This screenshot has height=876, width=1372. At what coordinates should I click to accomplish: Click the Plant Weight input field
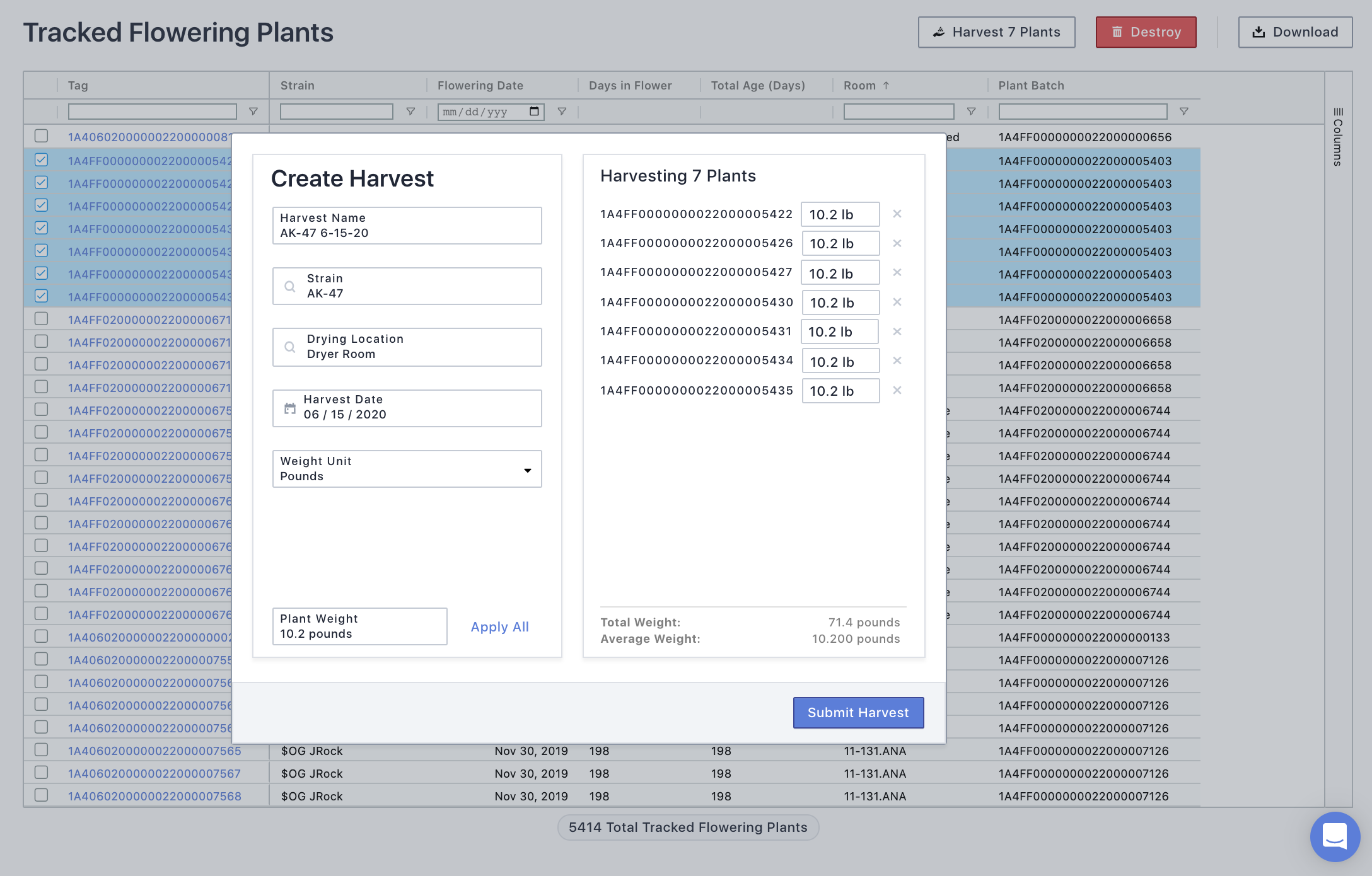tap(360, 626)
